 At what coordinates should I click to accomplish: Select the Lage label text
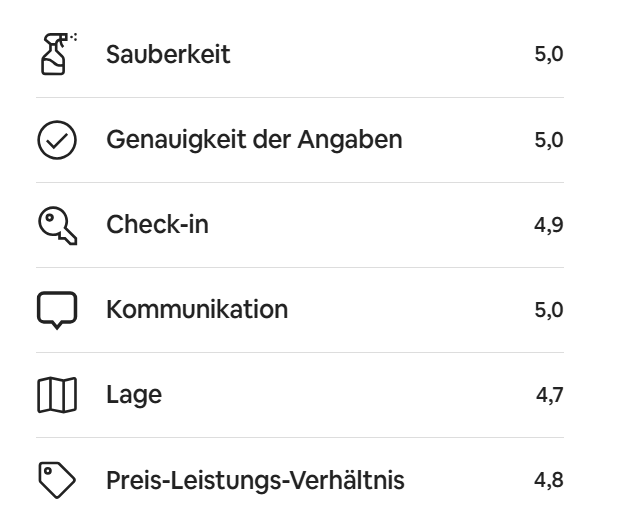pos(134,396)
